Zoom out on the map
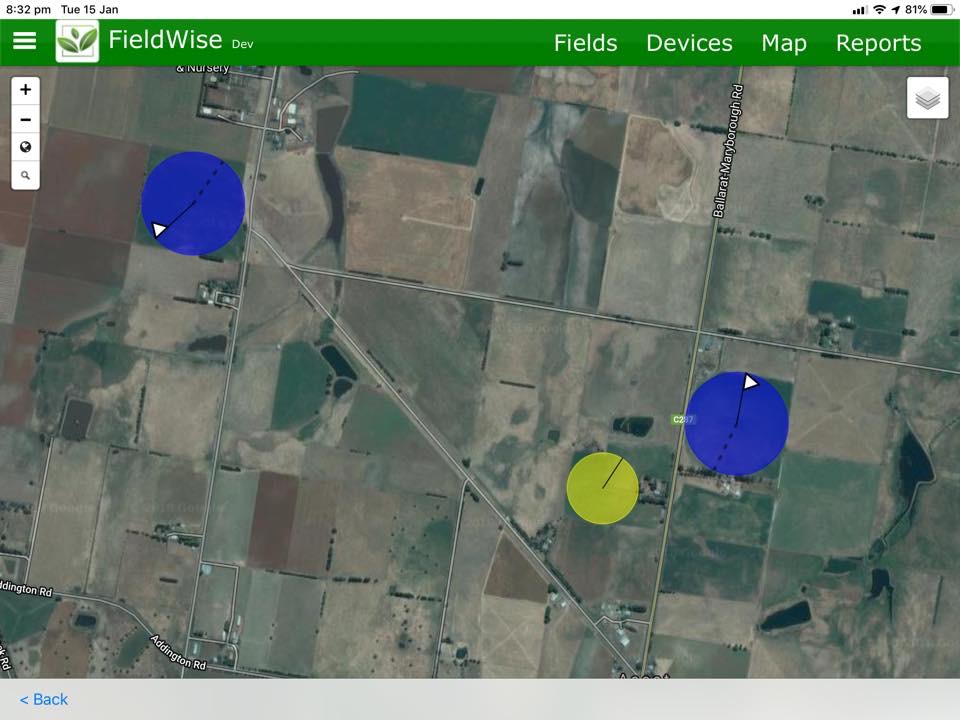Viewport: 960px width, 720px height. pyautogui.click(x=25, y=119)
